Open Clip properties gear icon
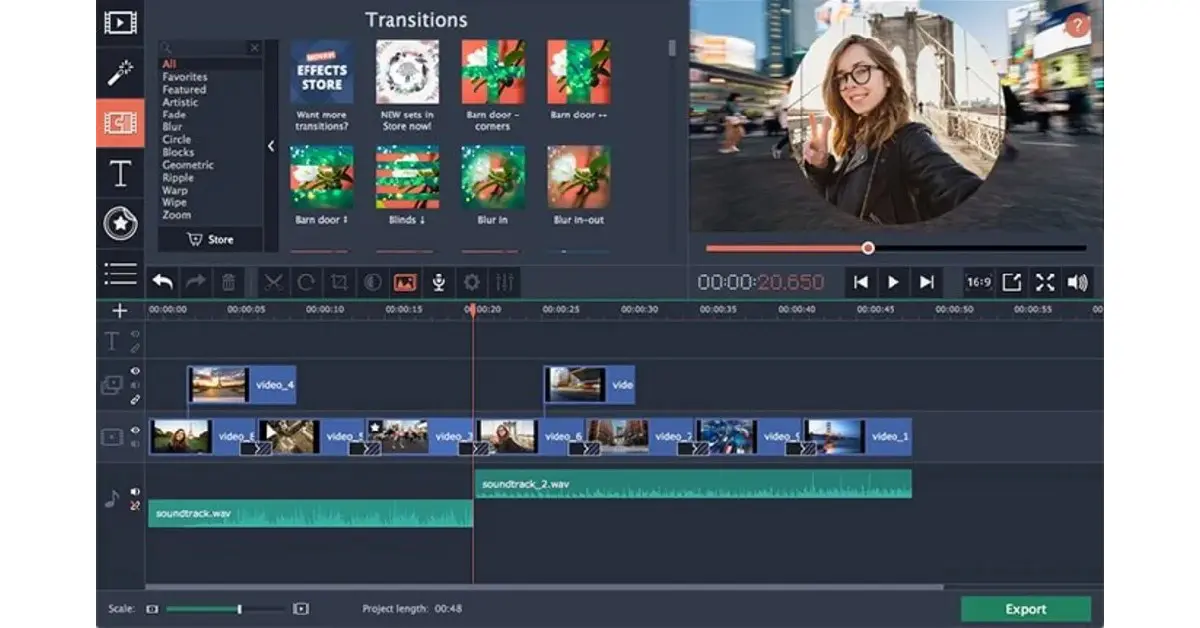This screenshot has height=628, width=1200. pos(471,283)
